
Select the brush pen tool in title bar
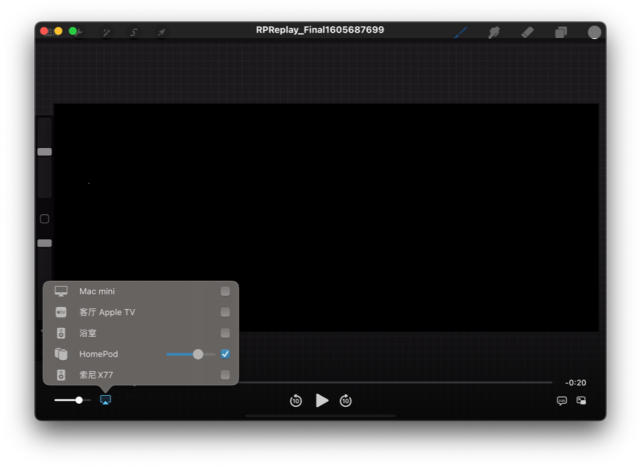461,32
